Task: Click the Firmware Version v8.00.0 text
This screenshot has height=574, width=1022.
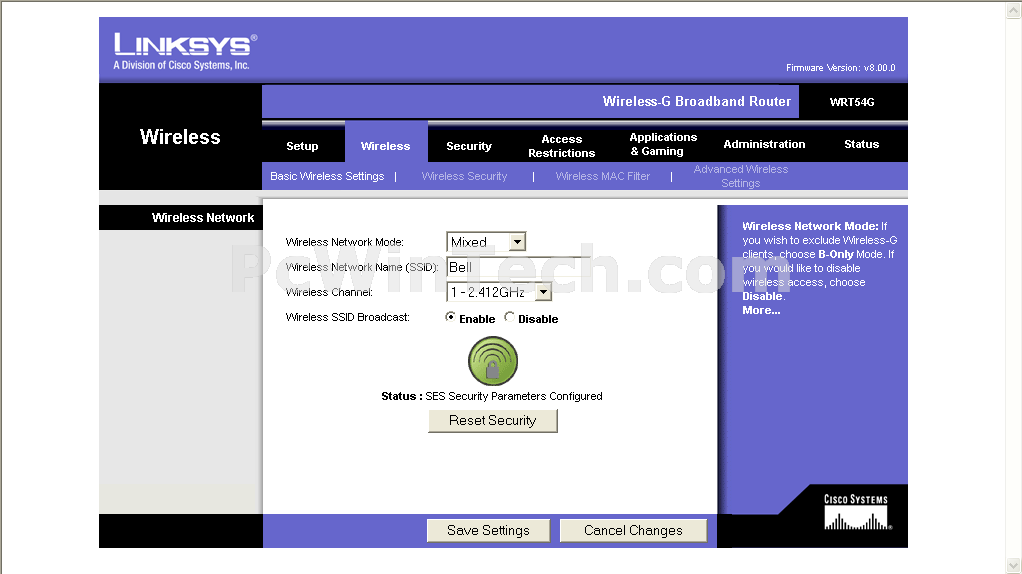Action: pos(840,68)
